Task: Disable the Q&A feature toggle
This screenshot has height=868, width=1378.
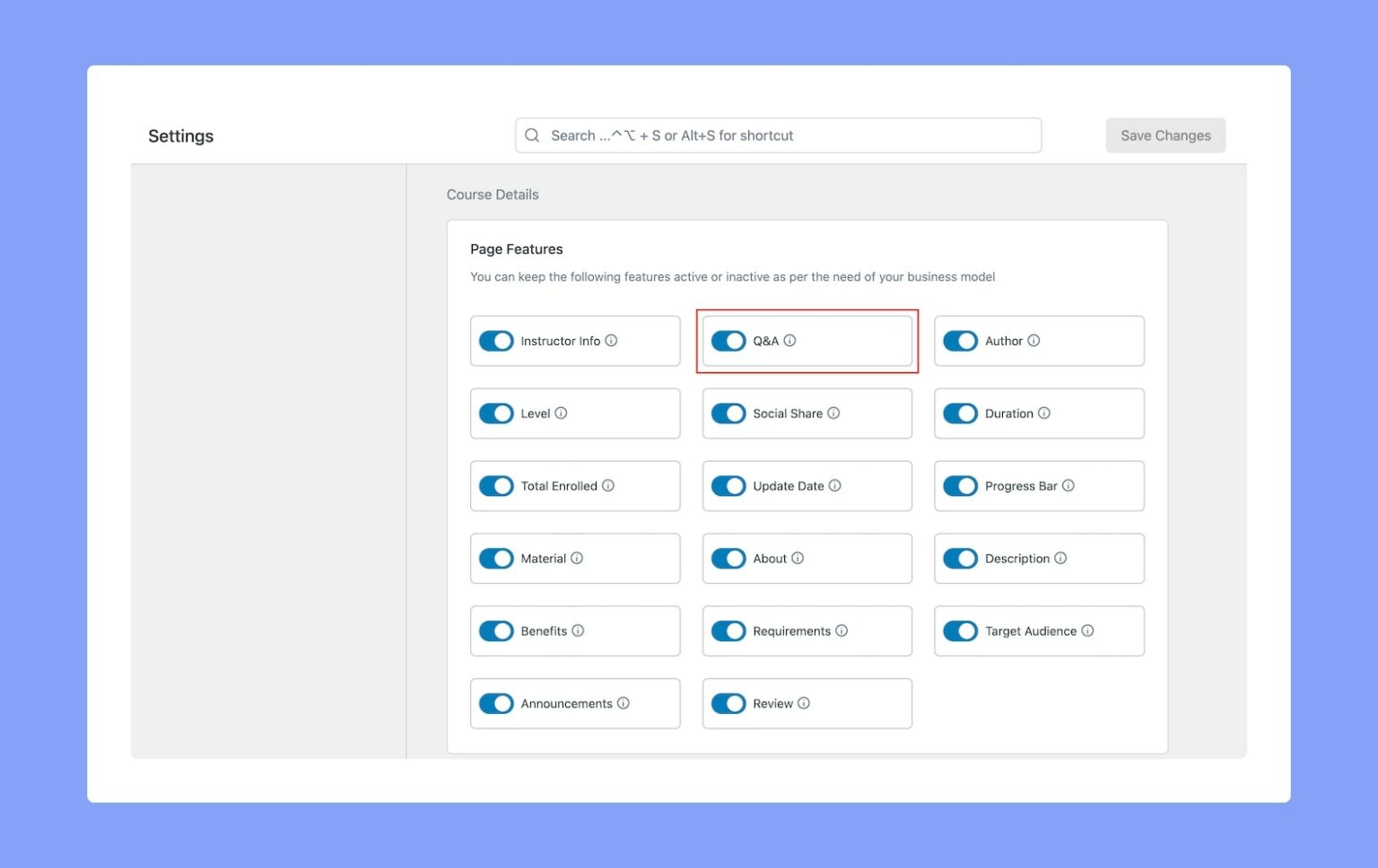Action: [728, 341]
